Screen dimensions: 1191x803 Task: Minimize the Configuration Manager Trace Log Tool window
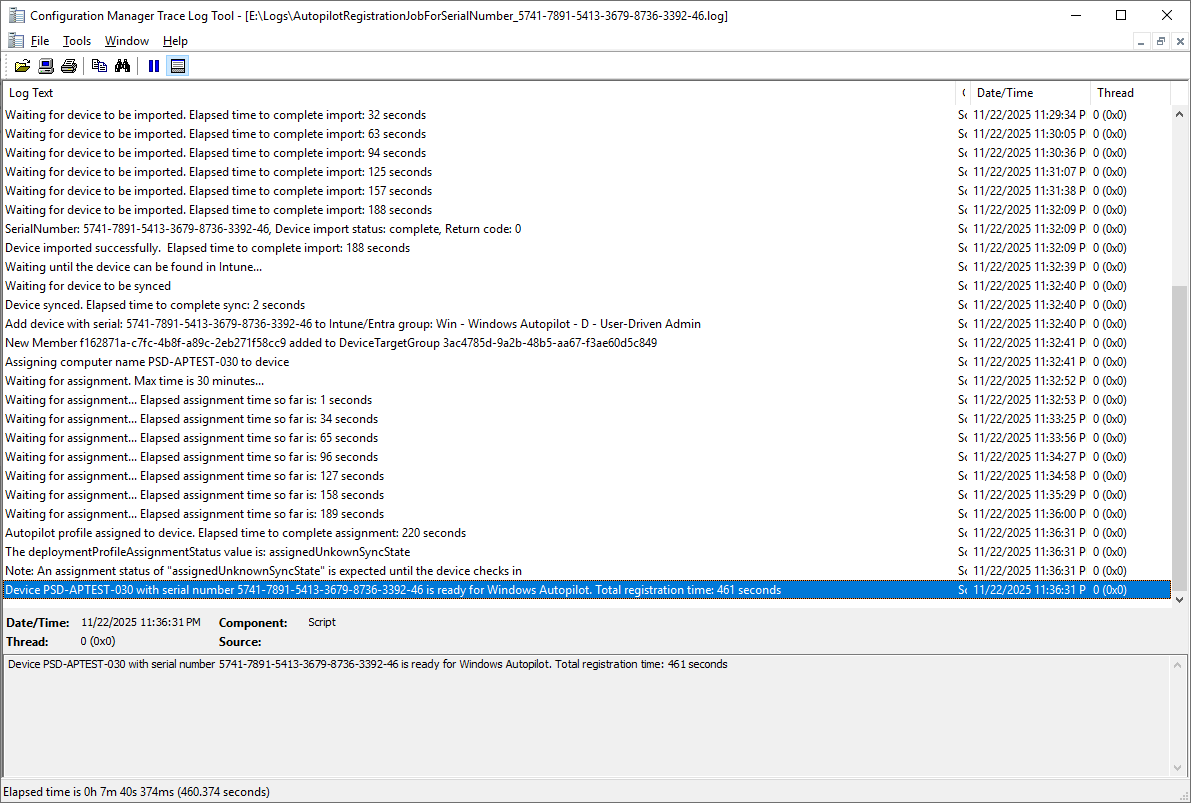tap(1076, 15)
